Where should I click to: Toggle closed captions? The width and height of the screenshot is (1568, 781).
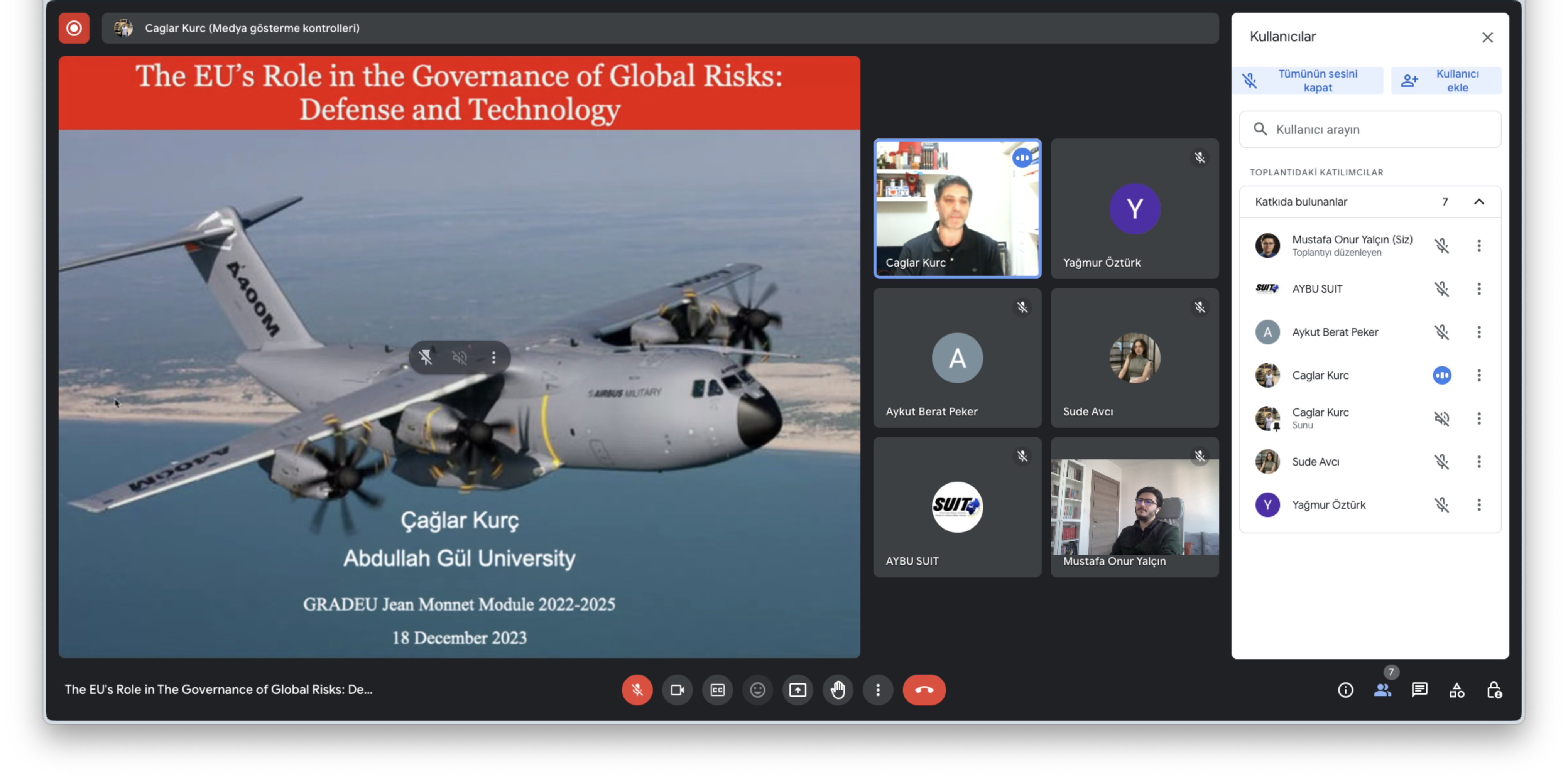(x=717, y=690)
